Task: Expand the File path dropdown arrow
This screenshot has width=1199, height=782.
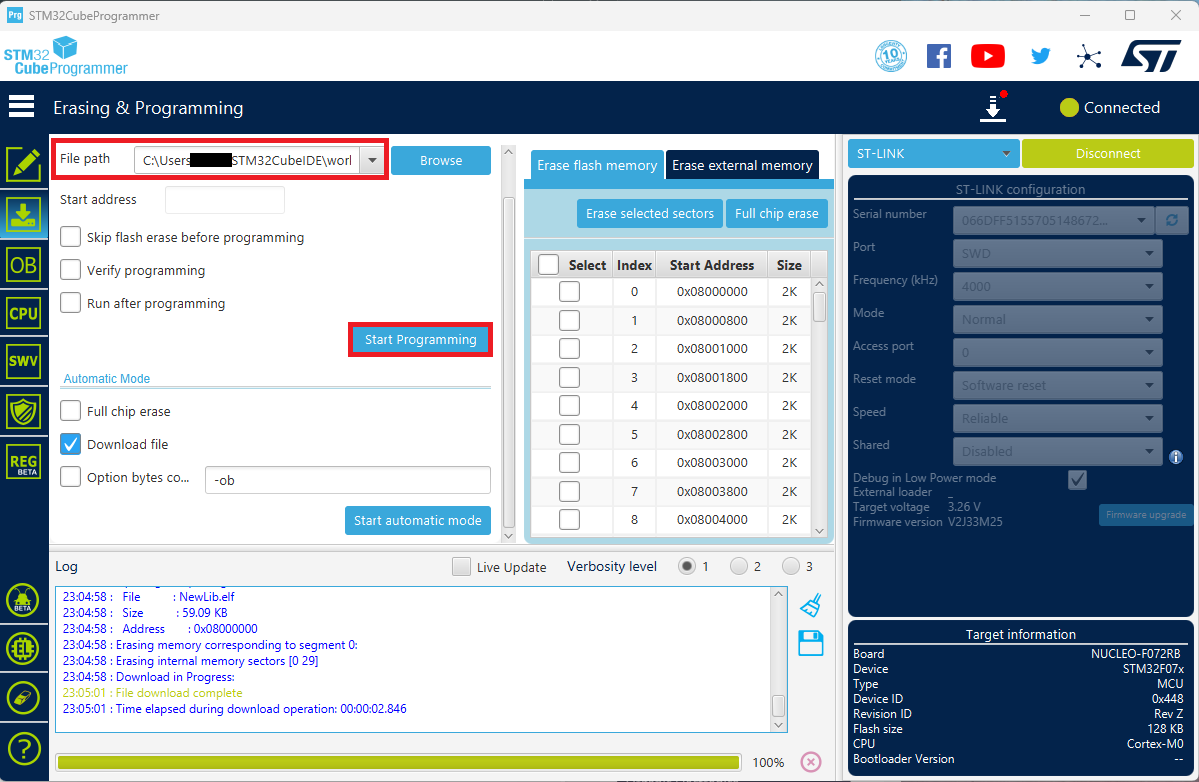Action: [372, 161]
